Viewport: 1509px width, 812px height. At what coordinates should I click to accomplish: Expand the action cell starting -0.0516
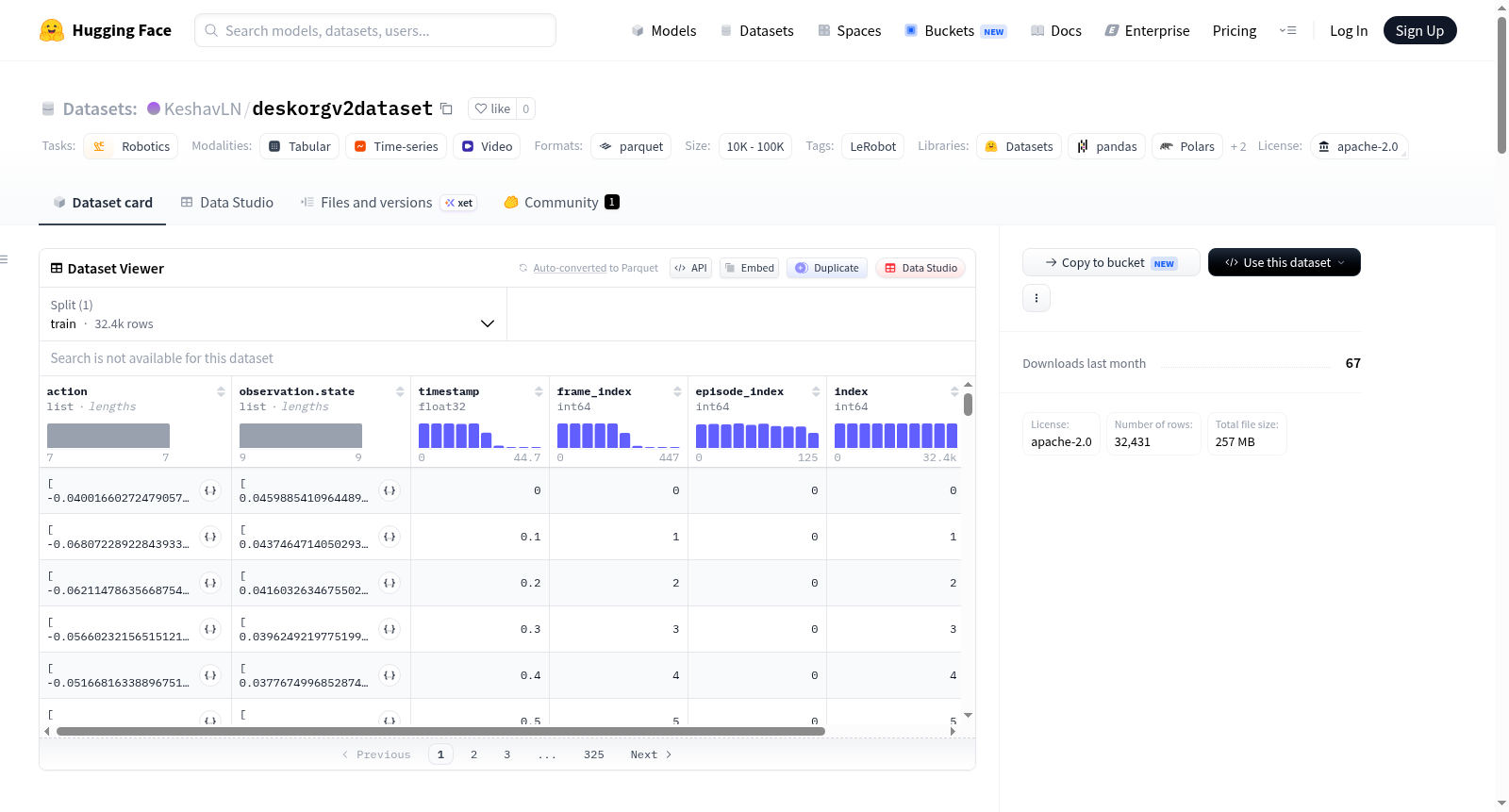(210, 675)
